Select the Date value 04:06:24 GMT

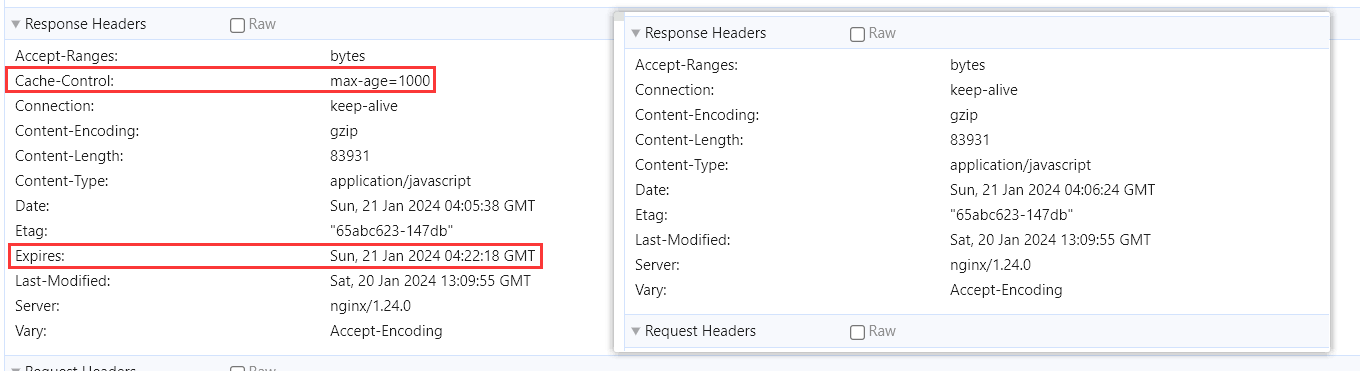tap(1052, 190)
